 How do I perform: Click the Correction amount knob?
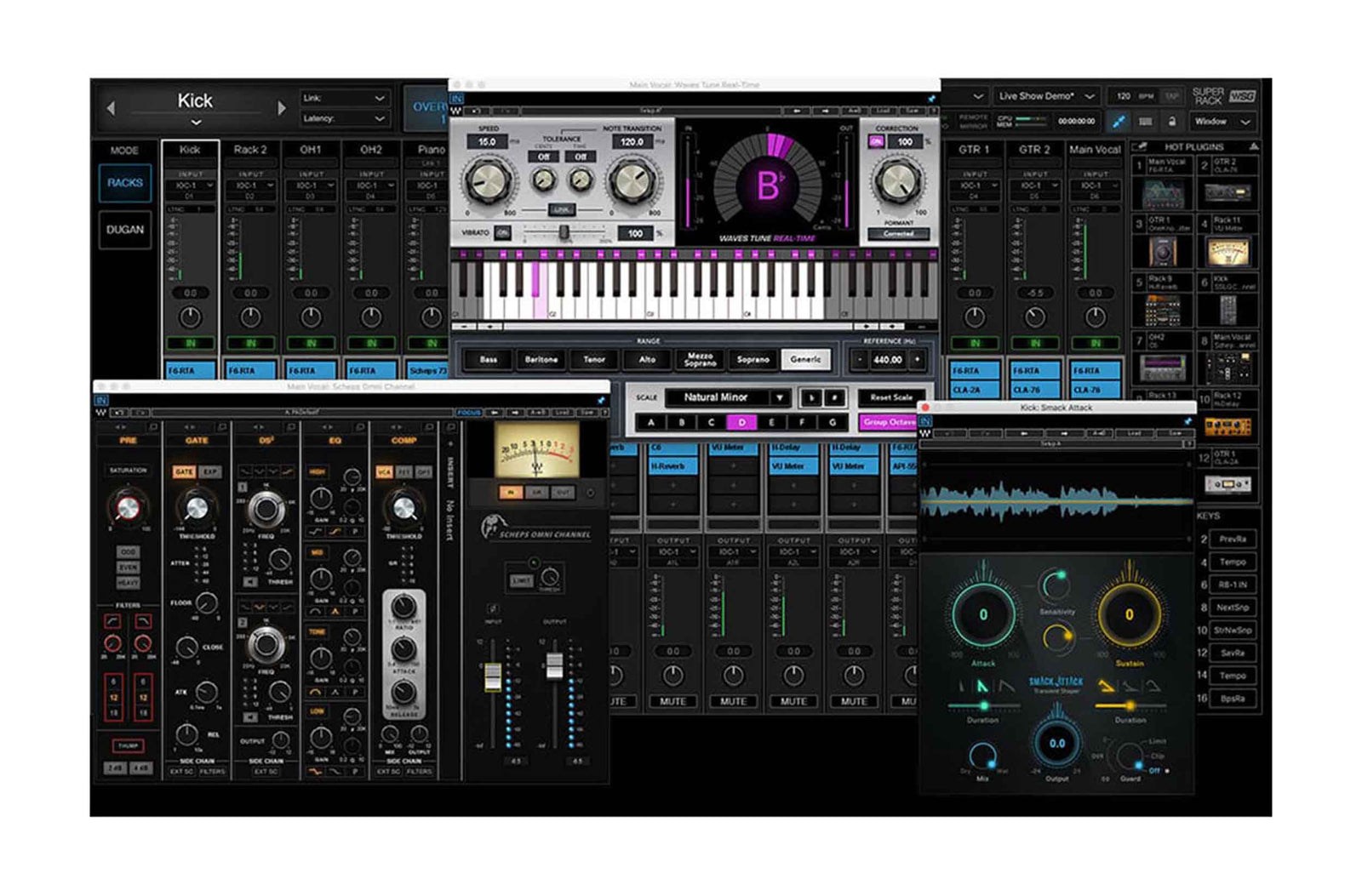click(898, 181)
